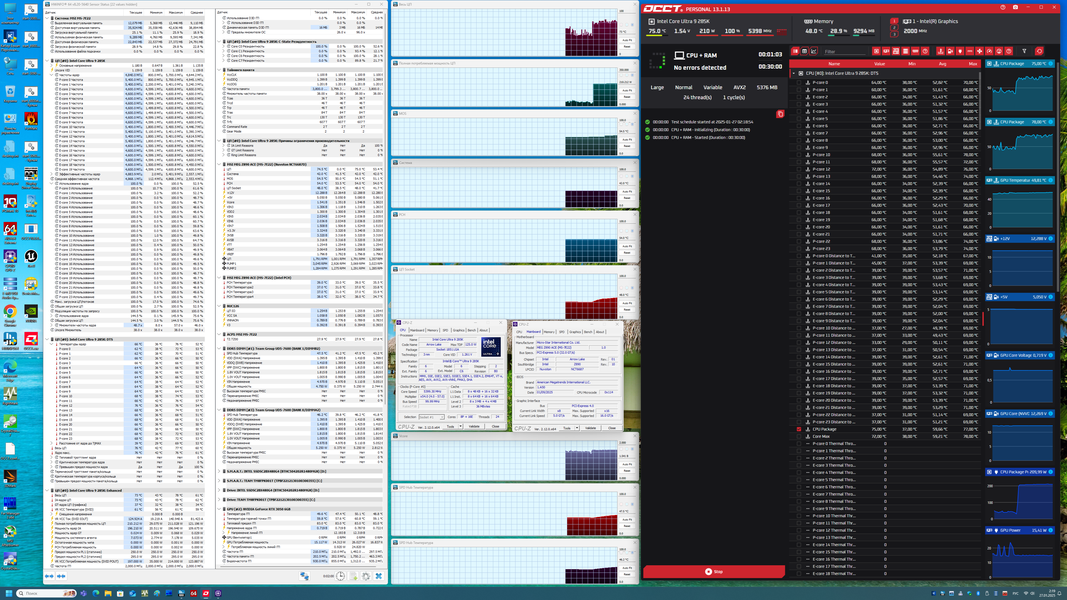Select GPU number 1 badge in OCCT header
This screenshot has width=1067, height=600.
click(894, 21)
